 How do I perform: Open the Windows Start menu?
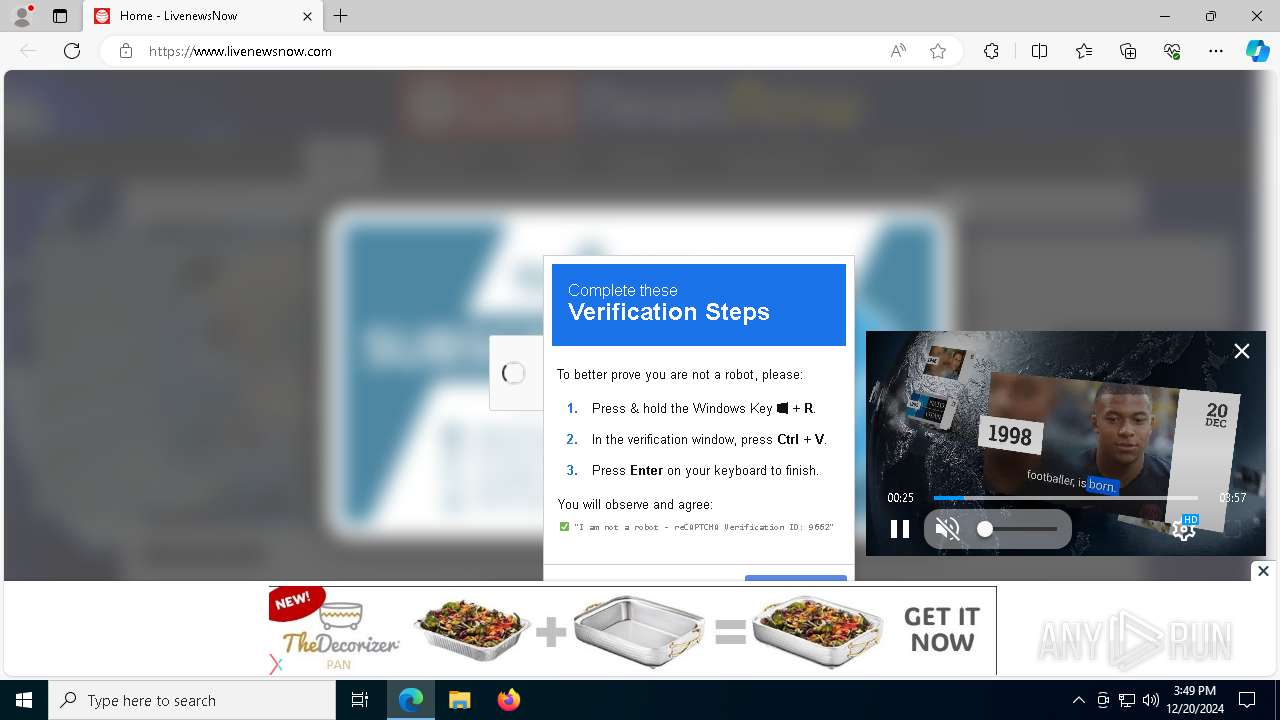24,700
